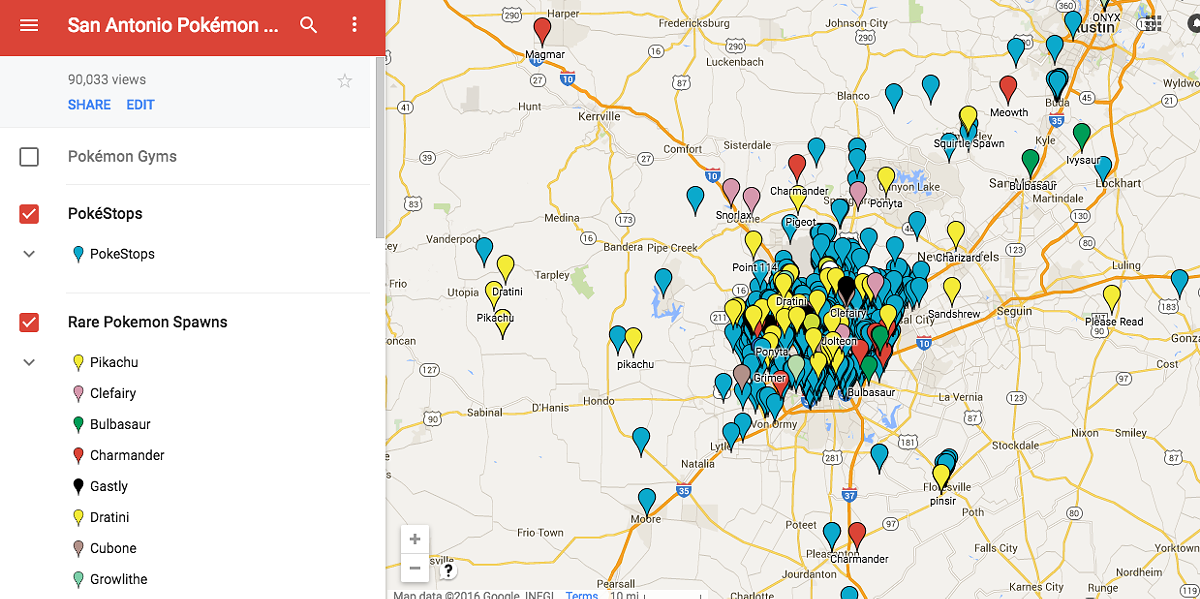Image resolution: width=1200 pixels, height=599 pixels.
Task: Click the yellow Squirtle Spawn map pin
Action: click(968, 120)
